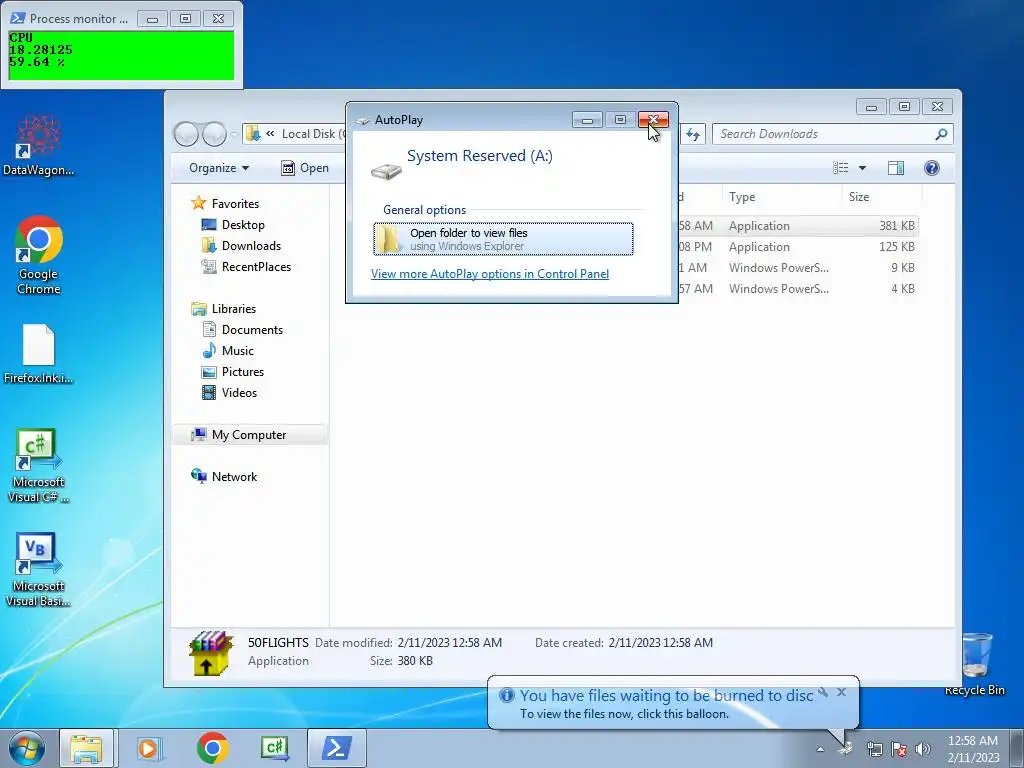Select Libraries in navigation pane

pos(224,309)
